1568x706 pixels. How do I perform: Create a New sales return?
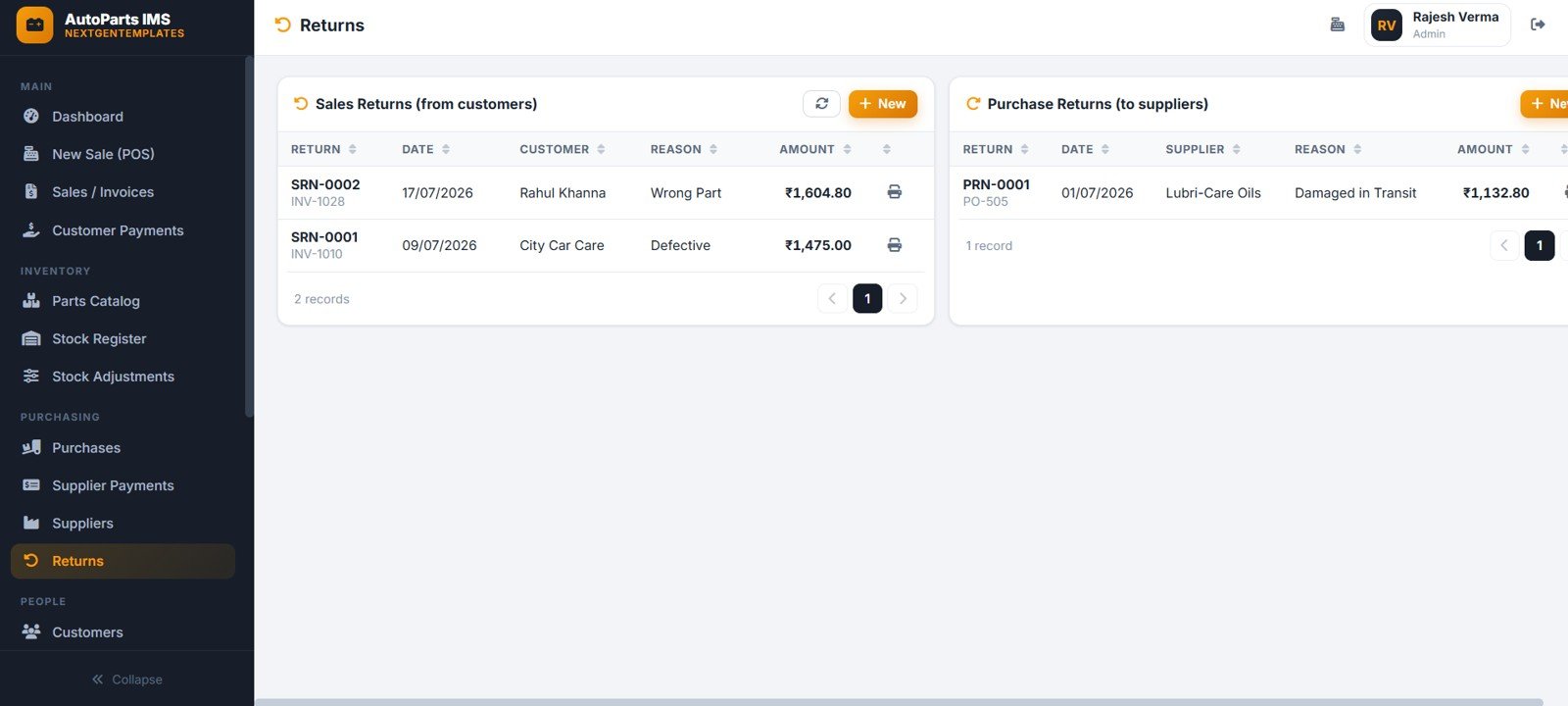[x=883, y=104]
